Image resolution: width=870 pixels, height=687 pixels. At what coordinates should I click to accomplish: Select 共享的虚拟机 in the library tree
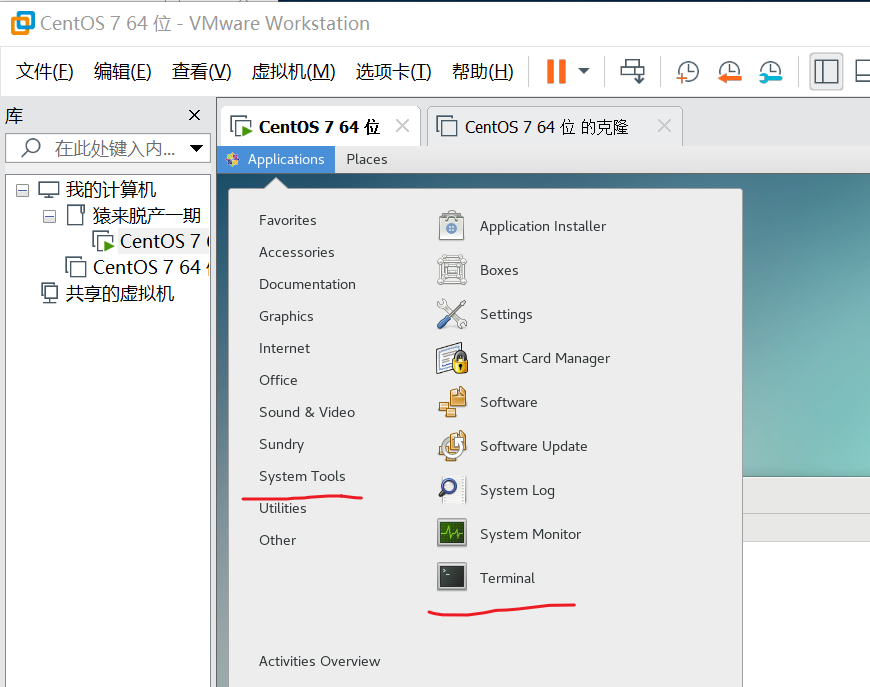119,293
